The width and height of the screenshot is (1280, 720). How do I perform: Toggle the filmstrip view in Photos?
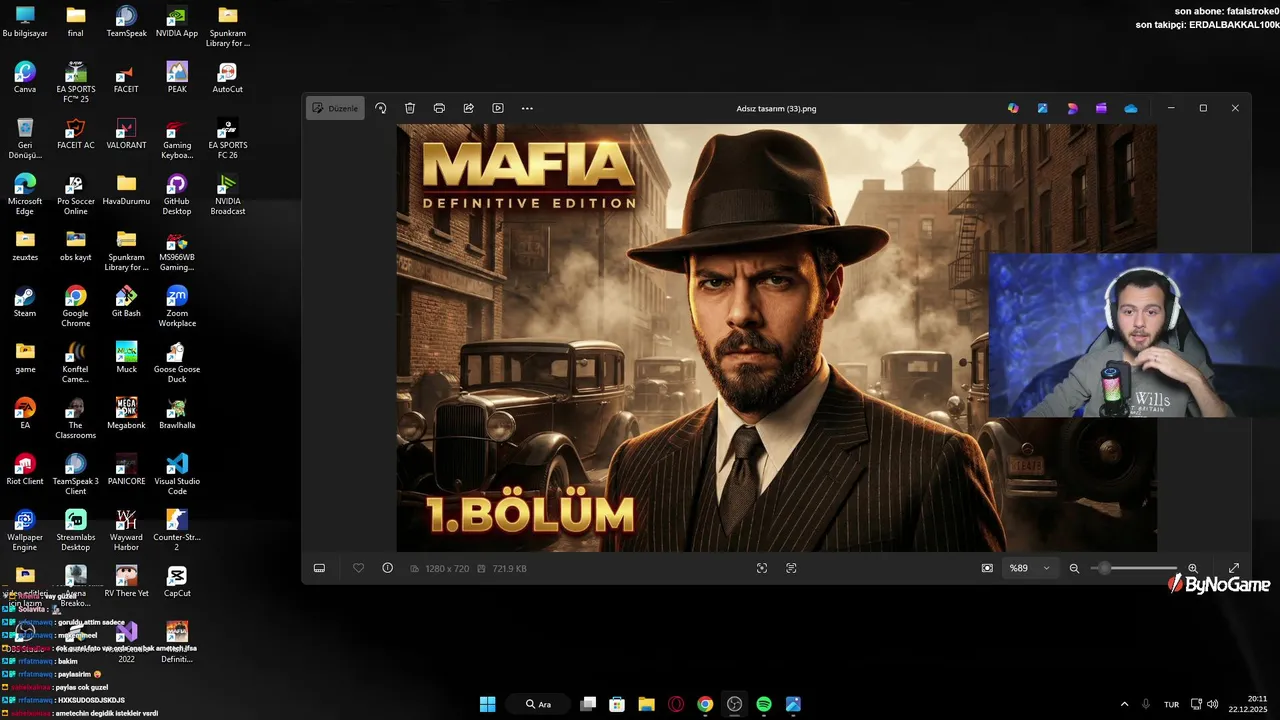tap(320, 568)
